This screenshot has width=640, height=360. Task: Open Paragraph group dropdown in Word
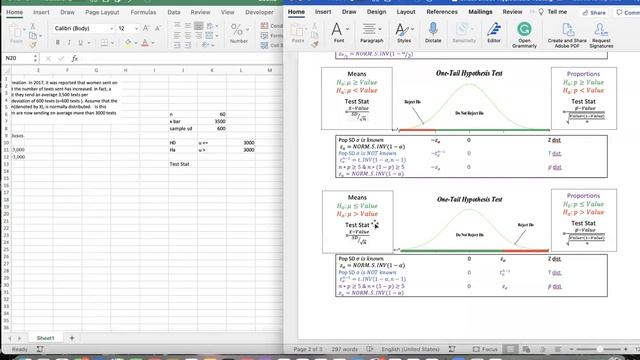371,33
